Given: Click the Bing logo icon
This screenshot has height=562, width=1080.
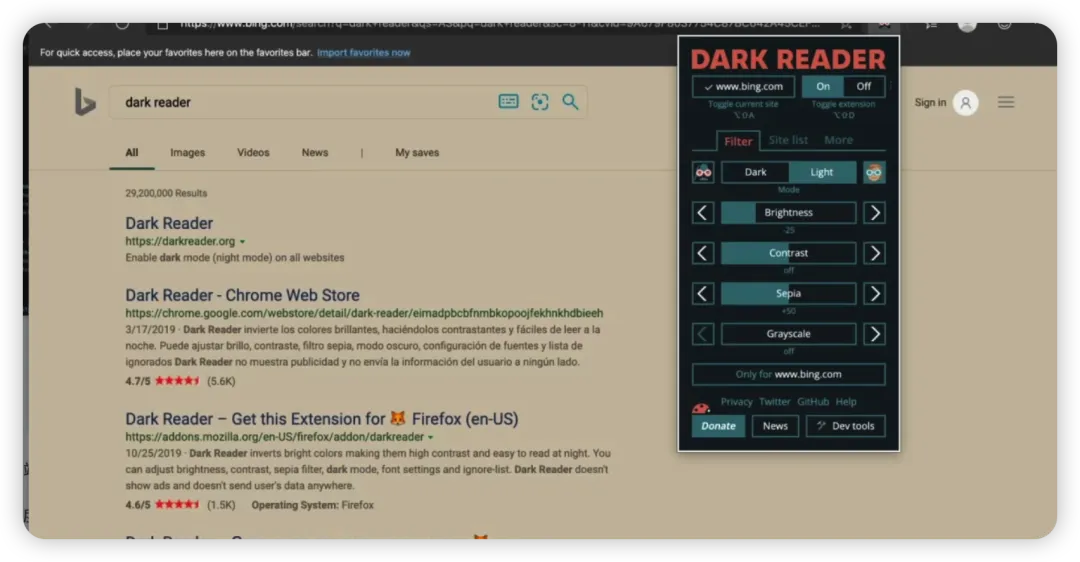Looking at the screenshot, I should [x=85, y=103].
